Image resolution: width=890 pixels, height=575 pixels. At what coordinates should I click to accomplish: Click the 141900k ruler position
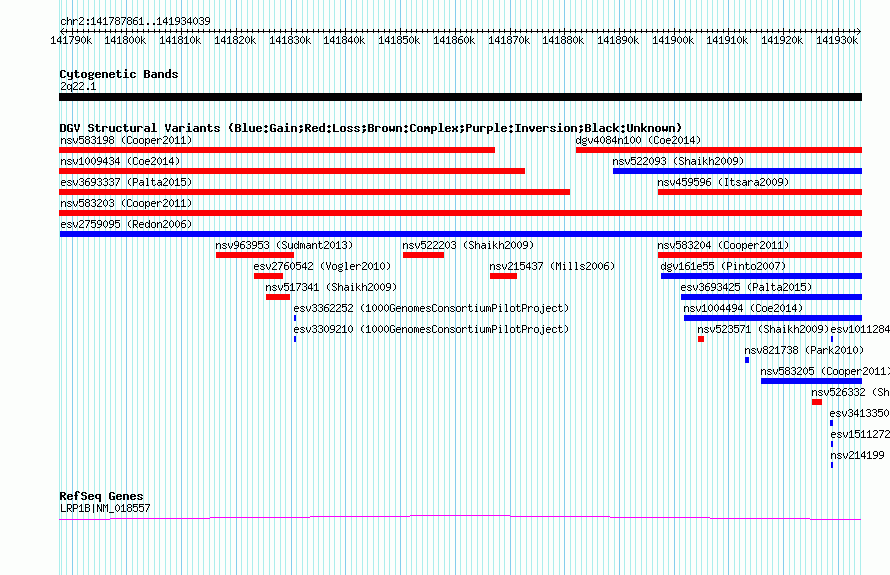point(673,40)
